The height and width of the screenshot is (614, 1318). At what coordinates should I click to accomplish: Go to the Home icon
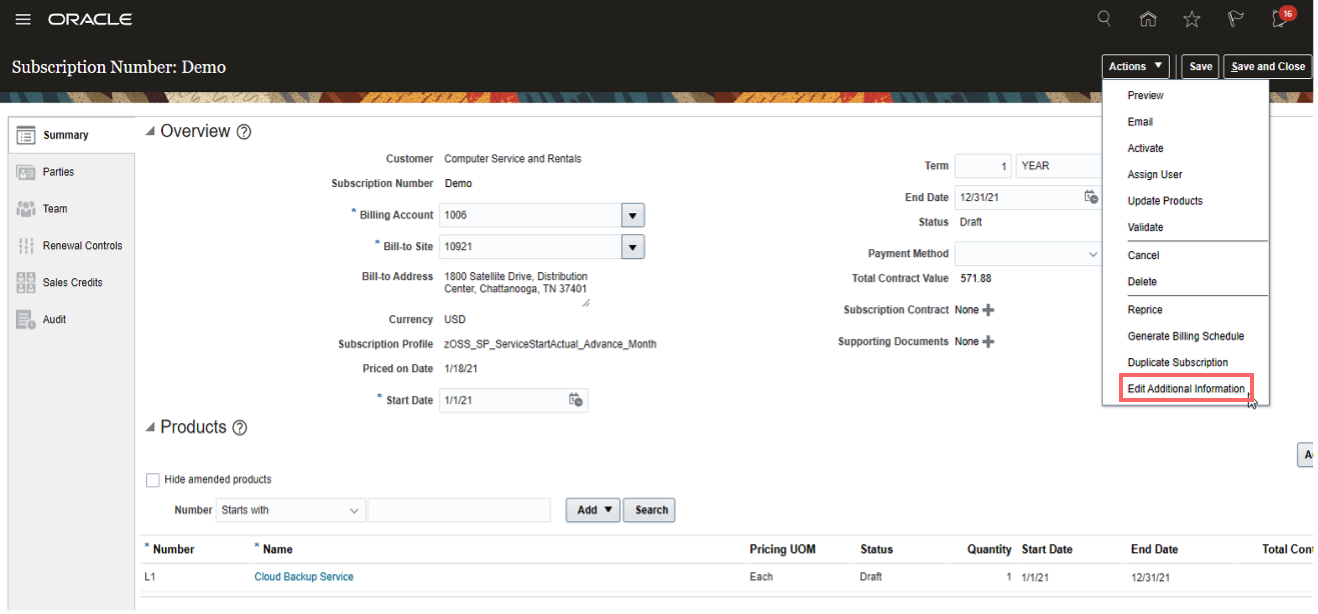[x=1148, y=18]
